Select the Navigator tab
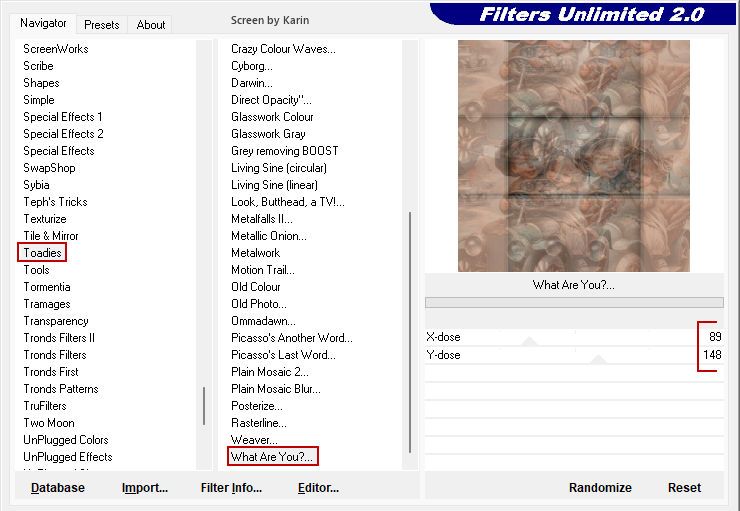 point(43,23)
